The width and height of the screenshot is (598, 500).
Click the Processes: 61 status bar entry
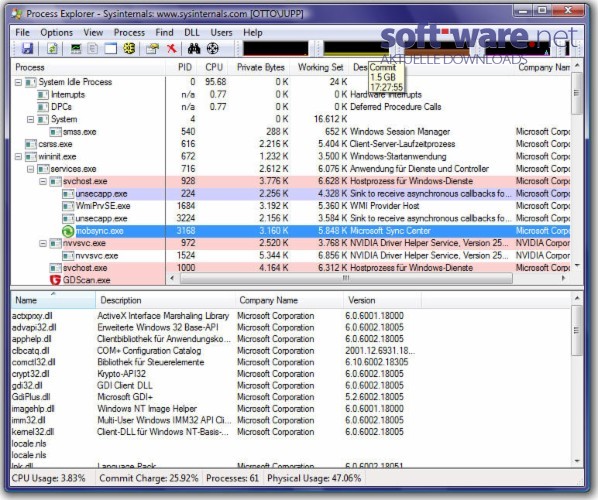point(232,478)
